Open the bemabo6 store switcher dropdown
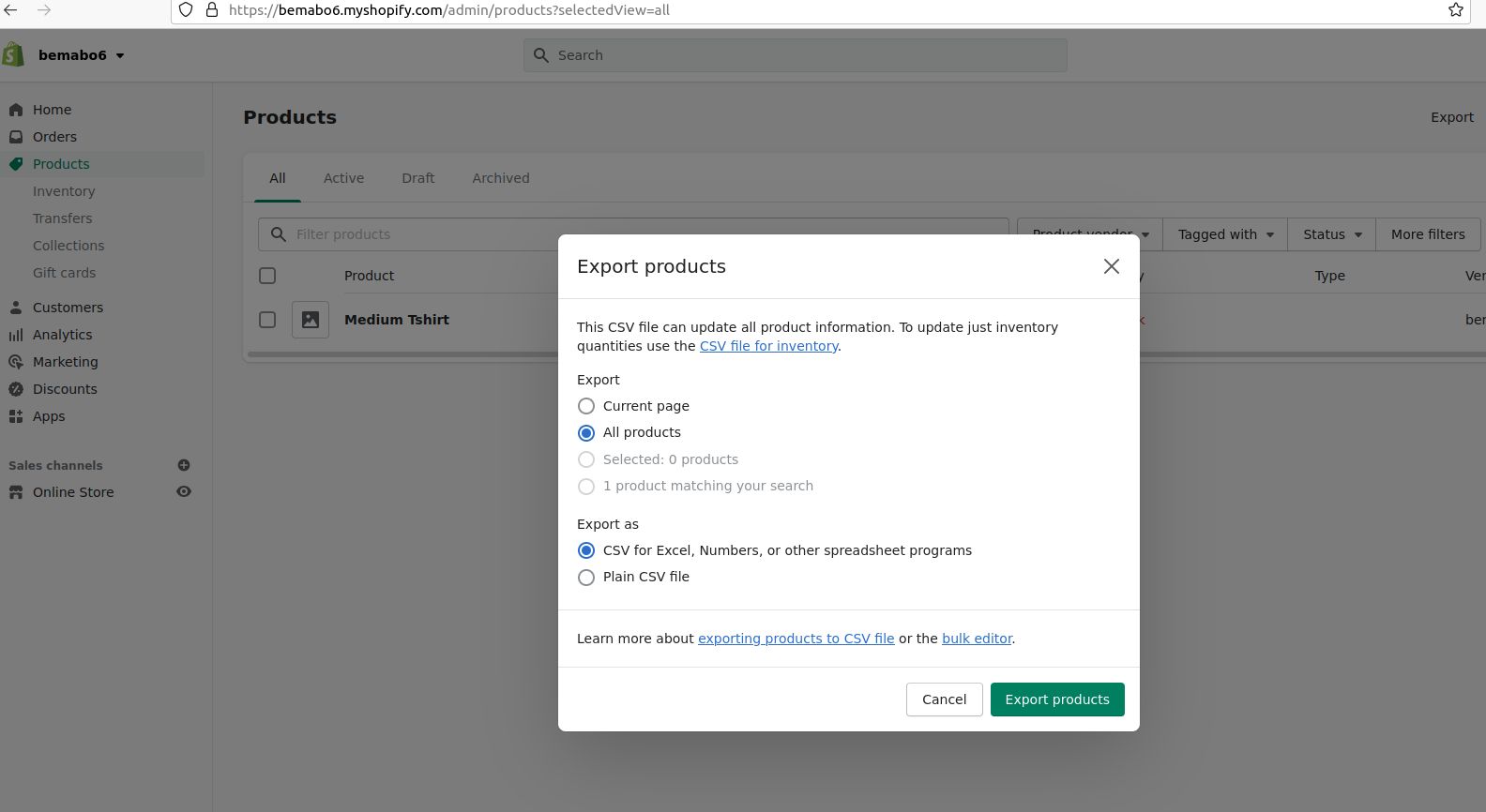1486x812 pixels. click(82, 55)
